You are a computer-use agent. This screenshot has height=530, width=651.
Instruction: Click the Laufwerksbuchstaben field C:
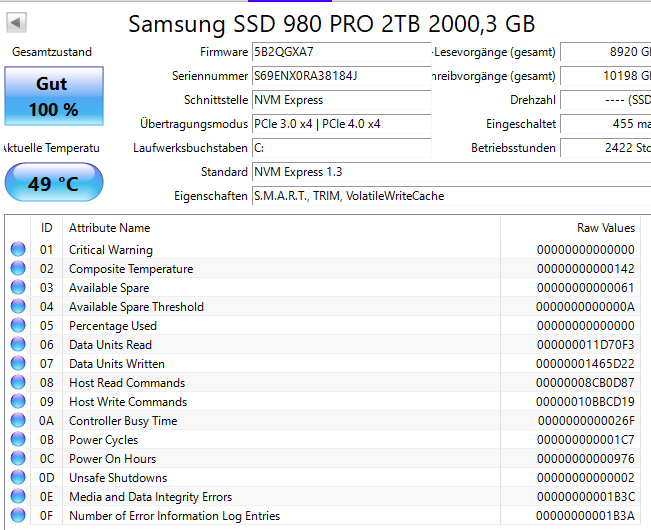click(x=341, y=148)
